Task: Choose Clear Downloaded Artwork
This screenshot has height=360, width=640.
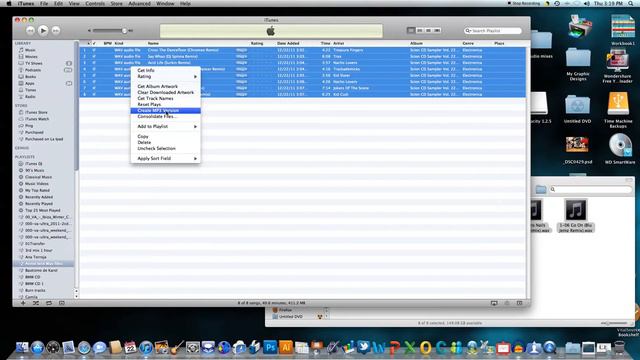Action: [165, 92]
